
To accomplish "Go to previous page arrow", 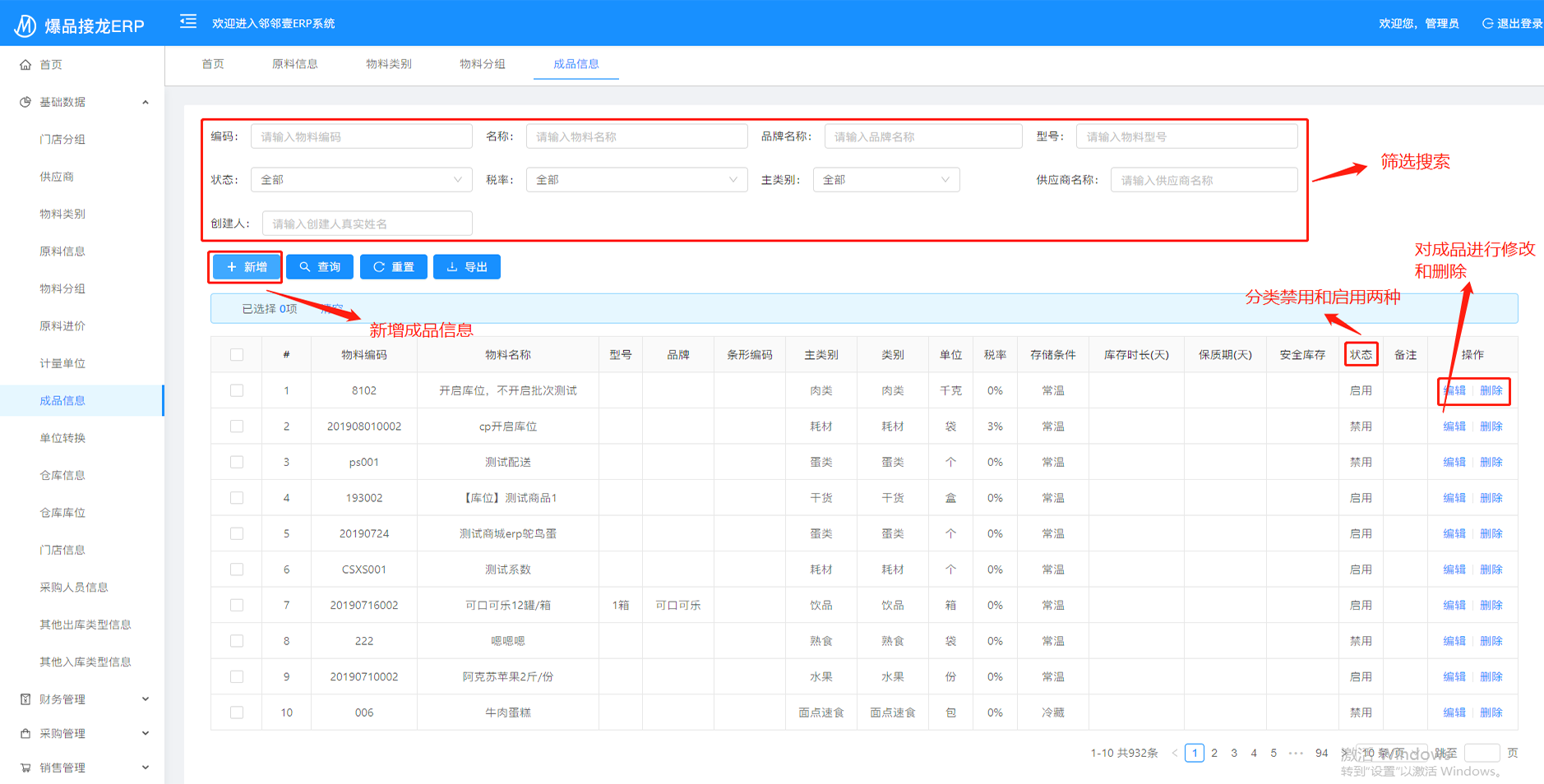I will click(x=1175, y=753).
